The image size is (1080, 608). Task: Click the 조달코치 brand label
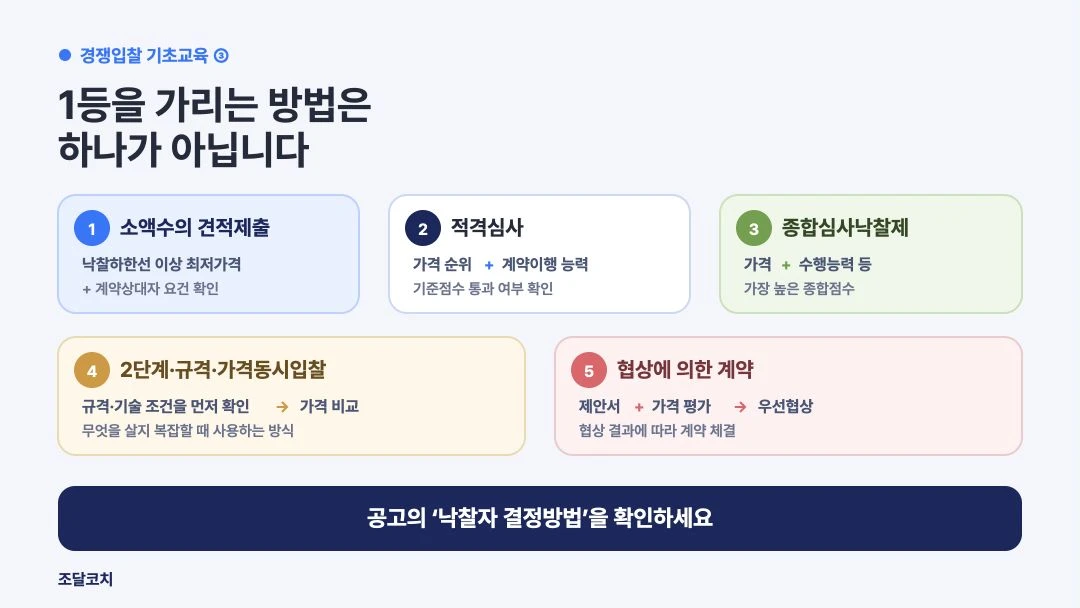(x=85, y=579)
